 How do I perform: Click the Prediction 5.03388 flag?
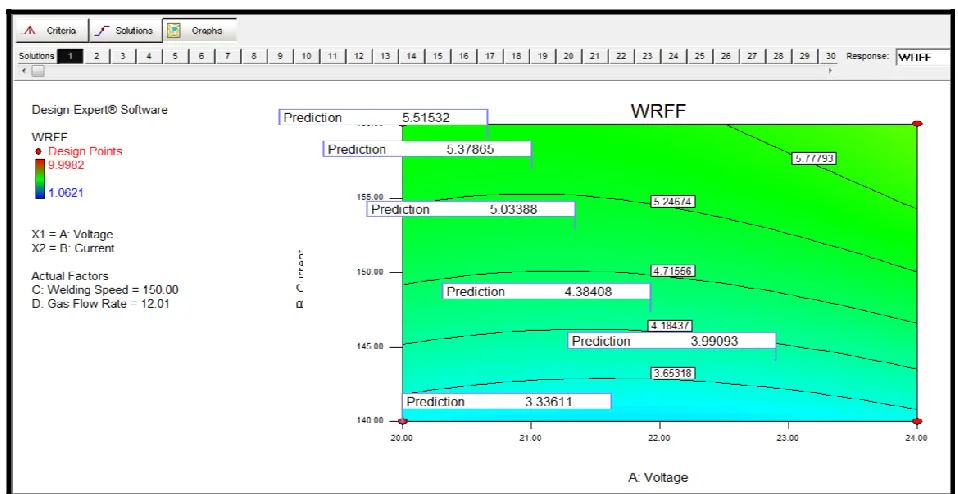[471, 209]
